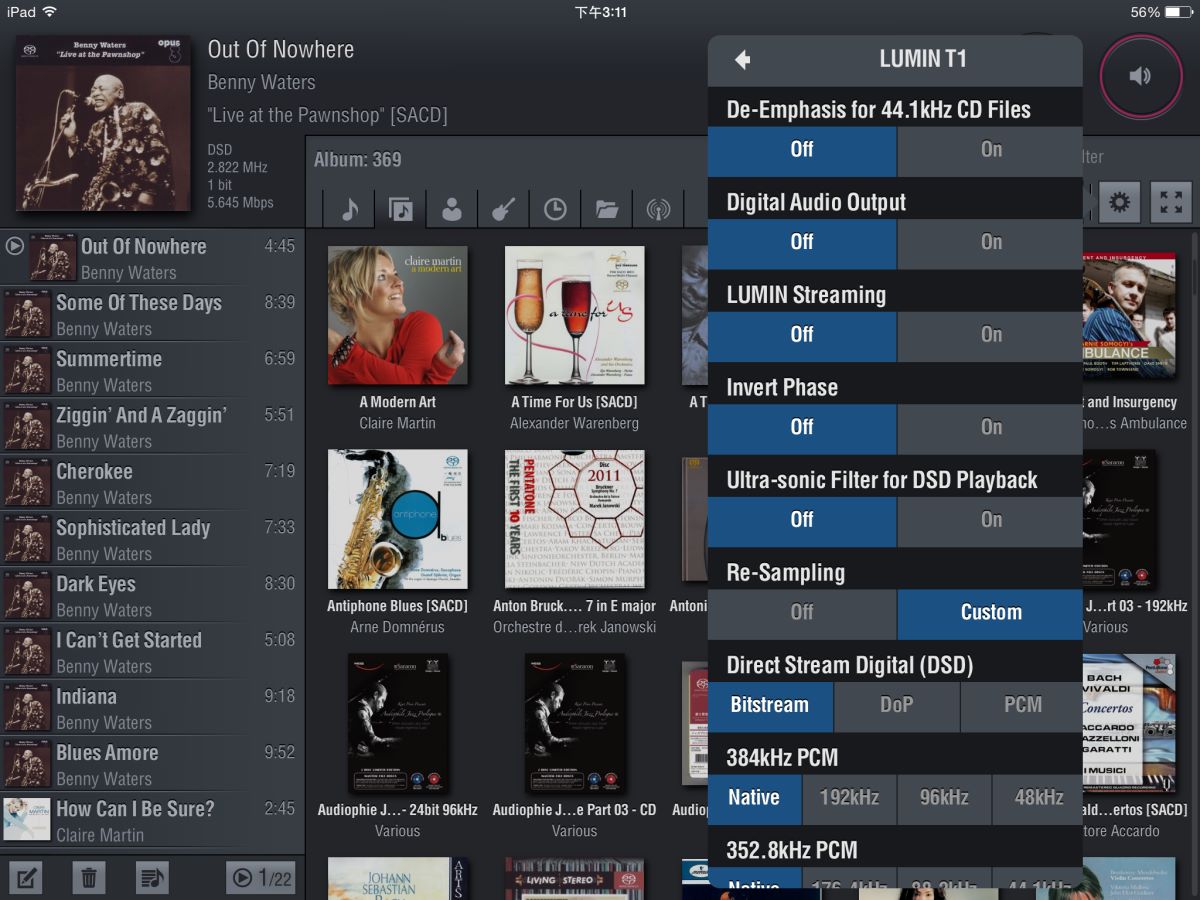
Task: Play track Indiana
Action: [151, 708]
